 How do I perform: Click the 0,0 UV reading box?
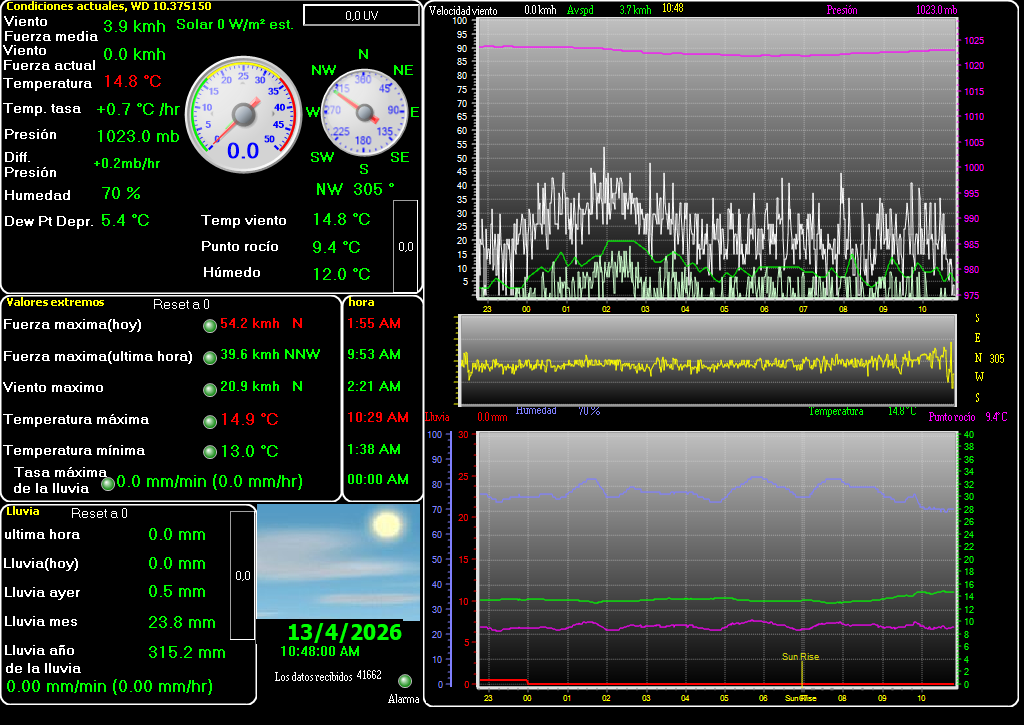[x=361, y=15]
